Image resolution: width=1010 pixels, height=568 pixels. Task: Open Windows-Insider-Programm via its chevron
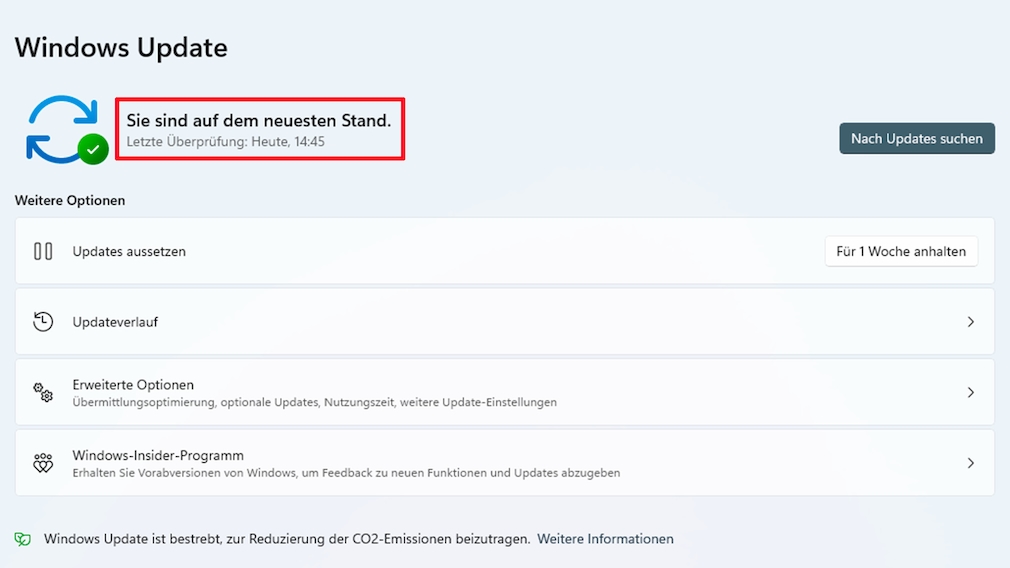click(x=970, y=463)
